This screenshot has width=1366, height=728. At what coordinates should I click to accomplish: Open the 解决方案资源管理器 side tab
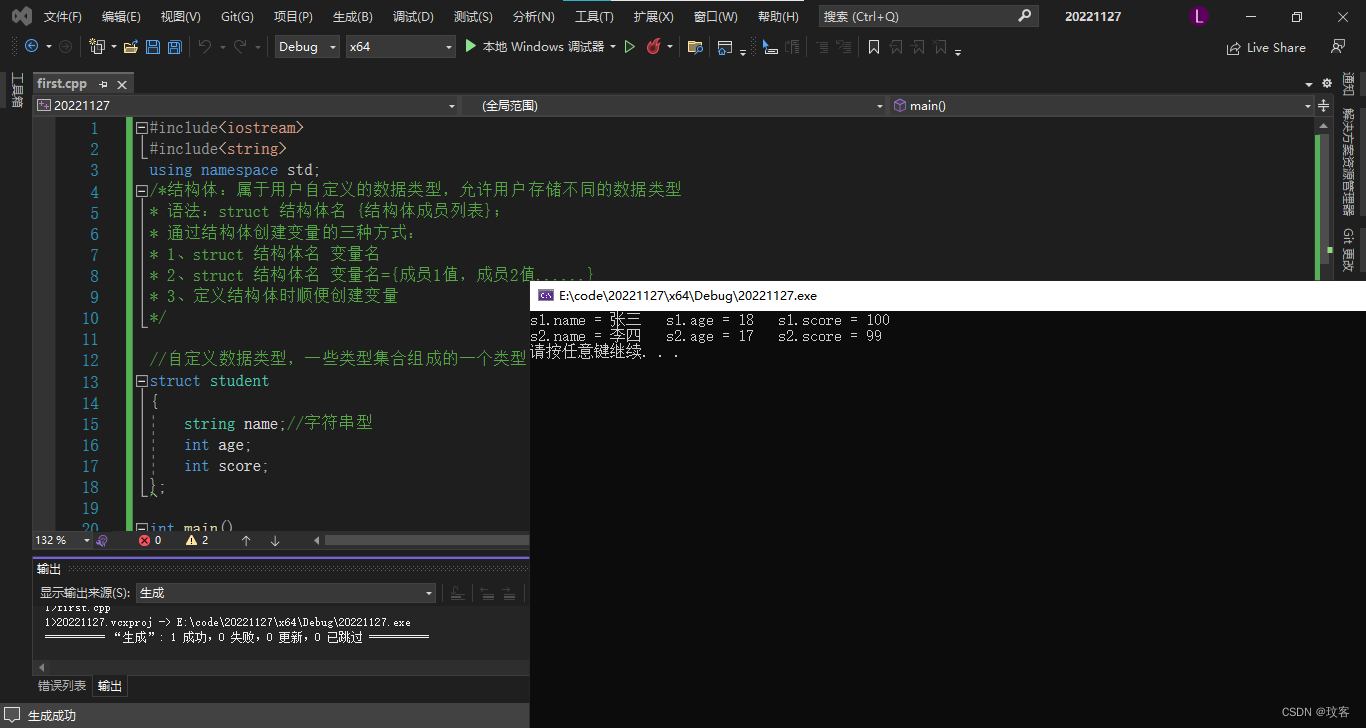point(1348,162)
